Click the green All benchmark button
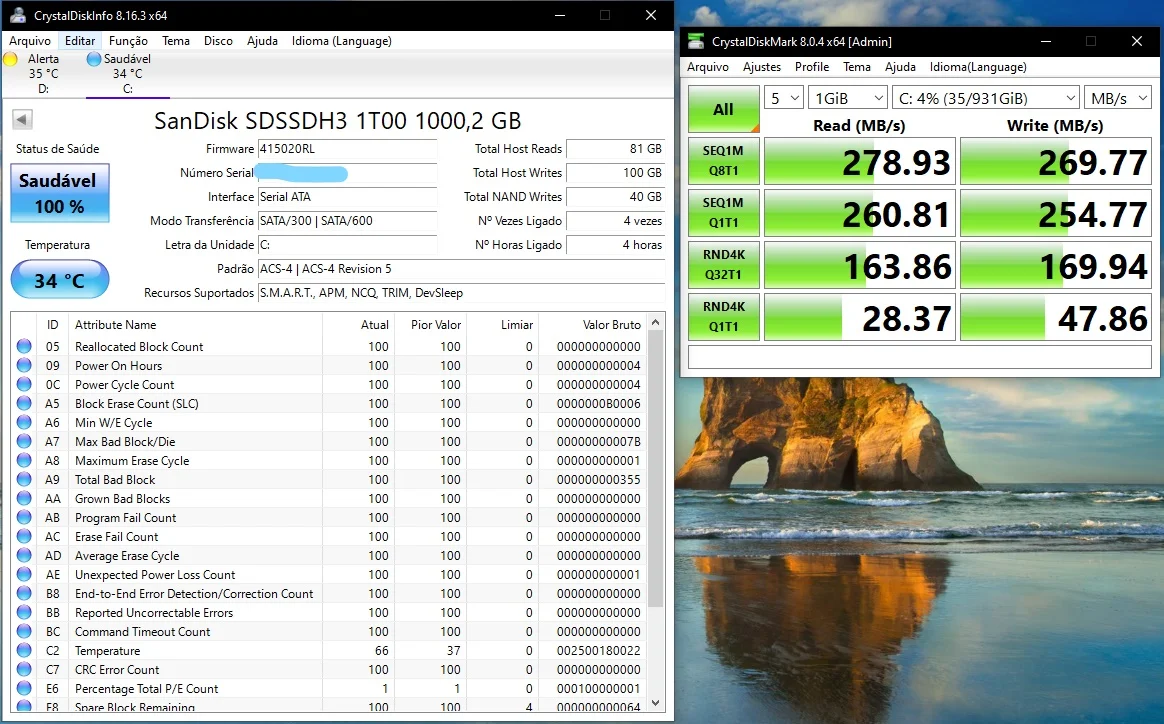 pos(724,109)
